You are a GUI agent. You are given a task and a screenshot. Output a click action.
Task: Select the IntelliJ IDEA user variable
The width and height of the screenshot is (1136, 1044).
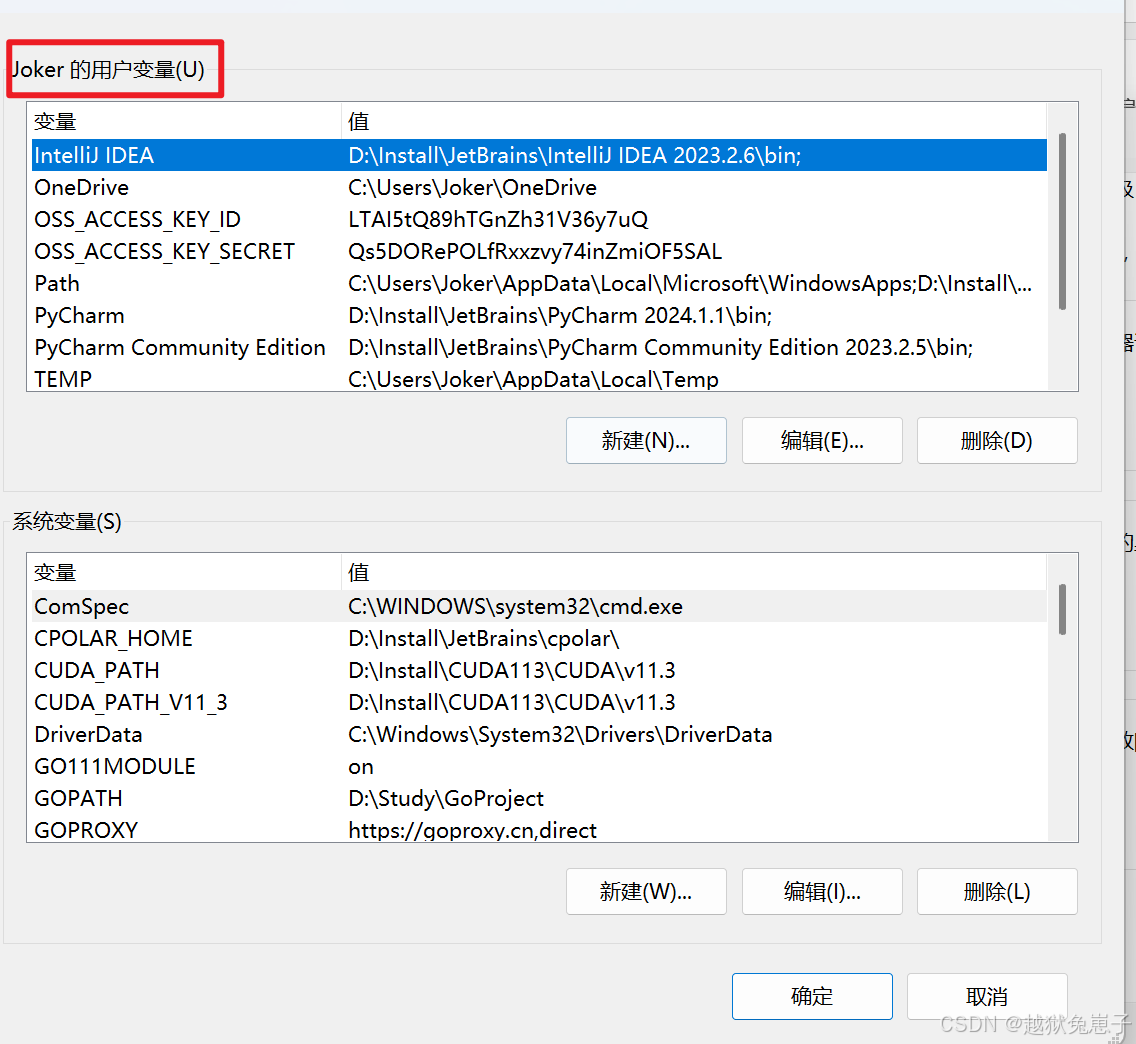539,155
